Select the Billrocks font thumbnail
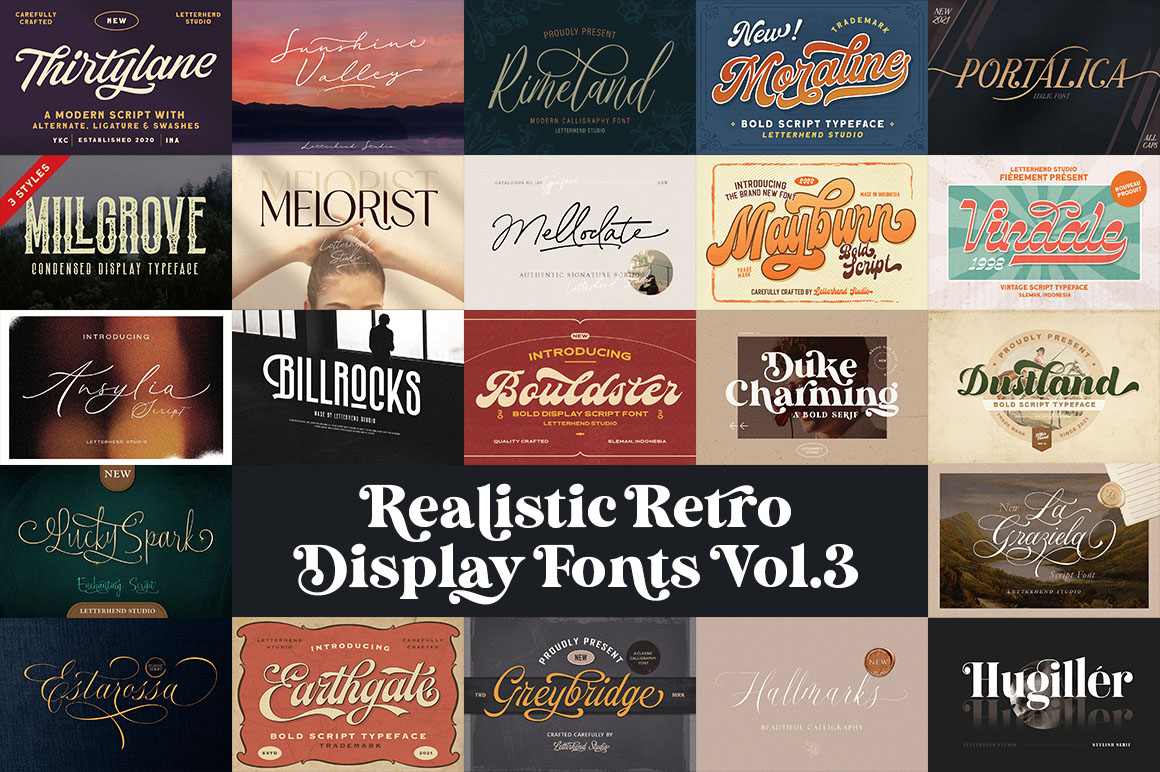Screen dimensions: 1160x772 pyautogui.click(x=348, y=385)
